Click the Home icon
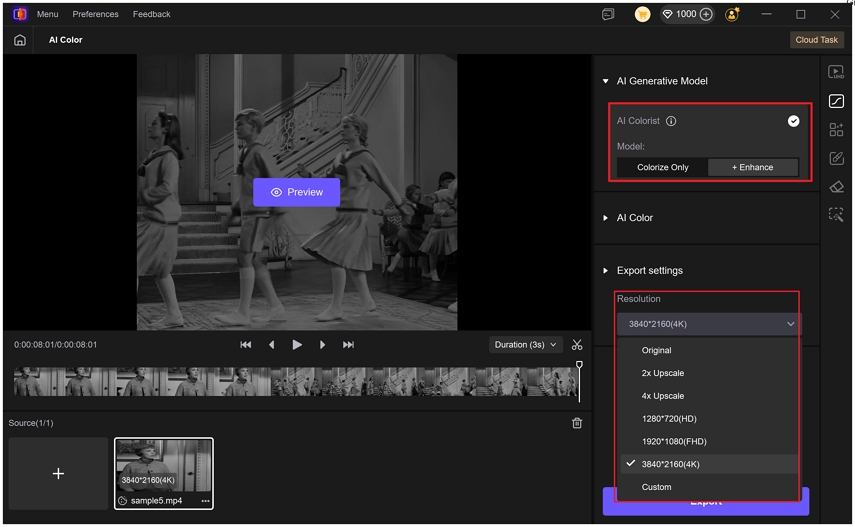The height and width of the screenshot is (527, 855). pos(20,40)
